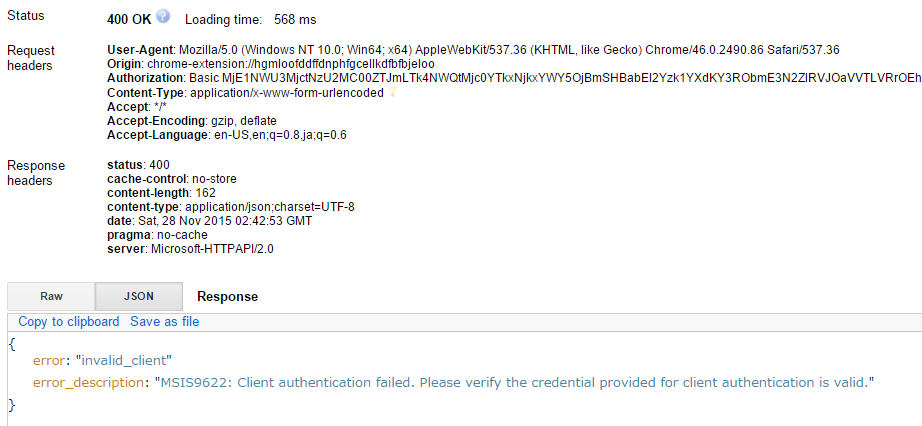Click the 400 OK status text
The height and width of the screenshot is (426, 922).
[129, 19]
